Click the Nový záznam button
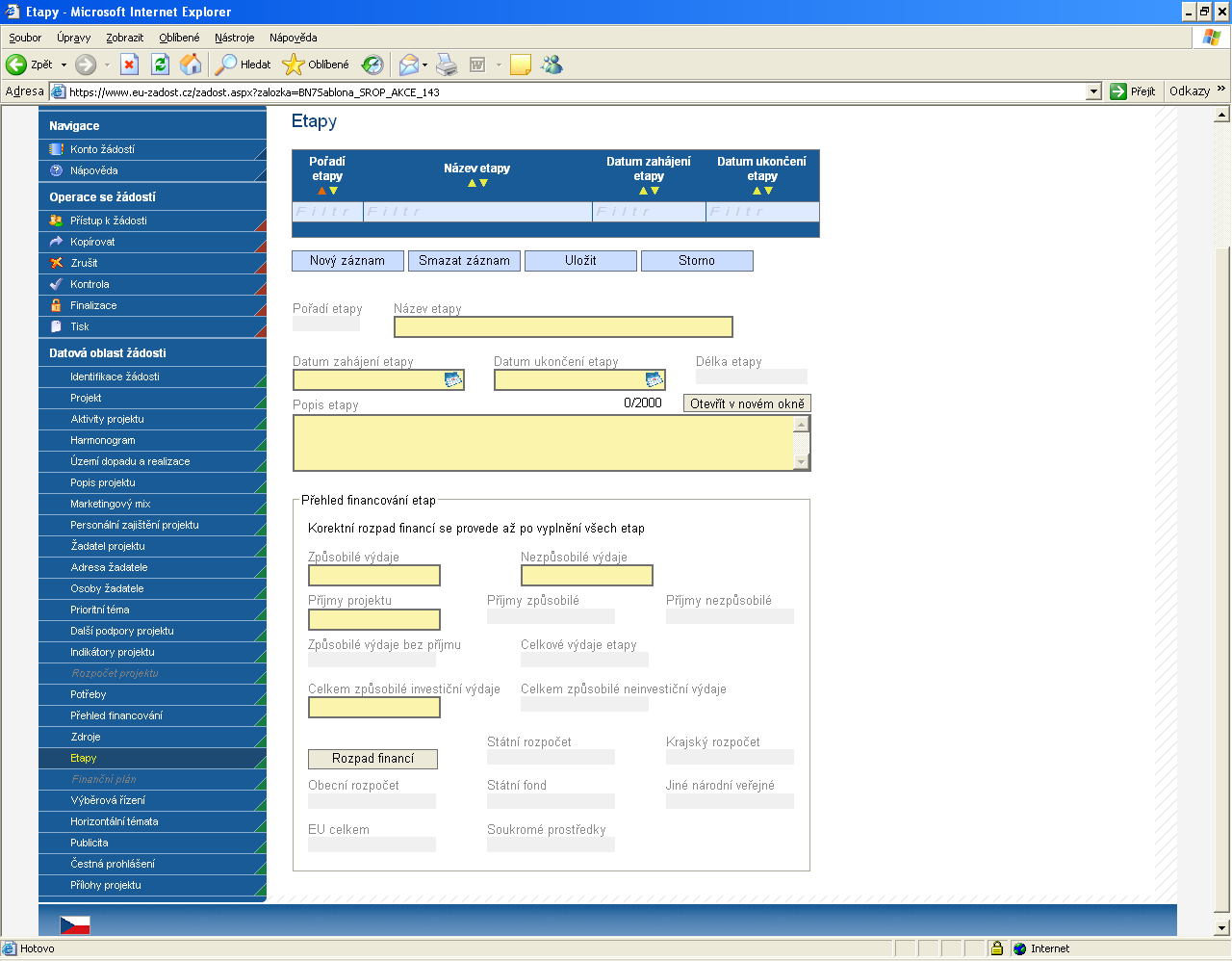Screen dimensions: 1232x961 tap(347, 261)
